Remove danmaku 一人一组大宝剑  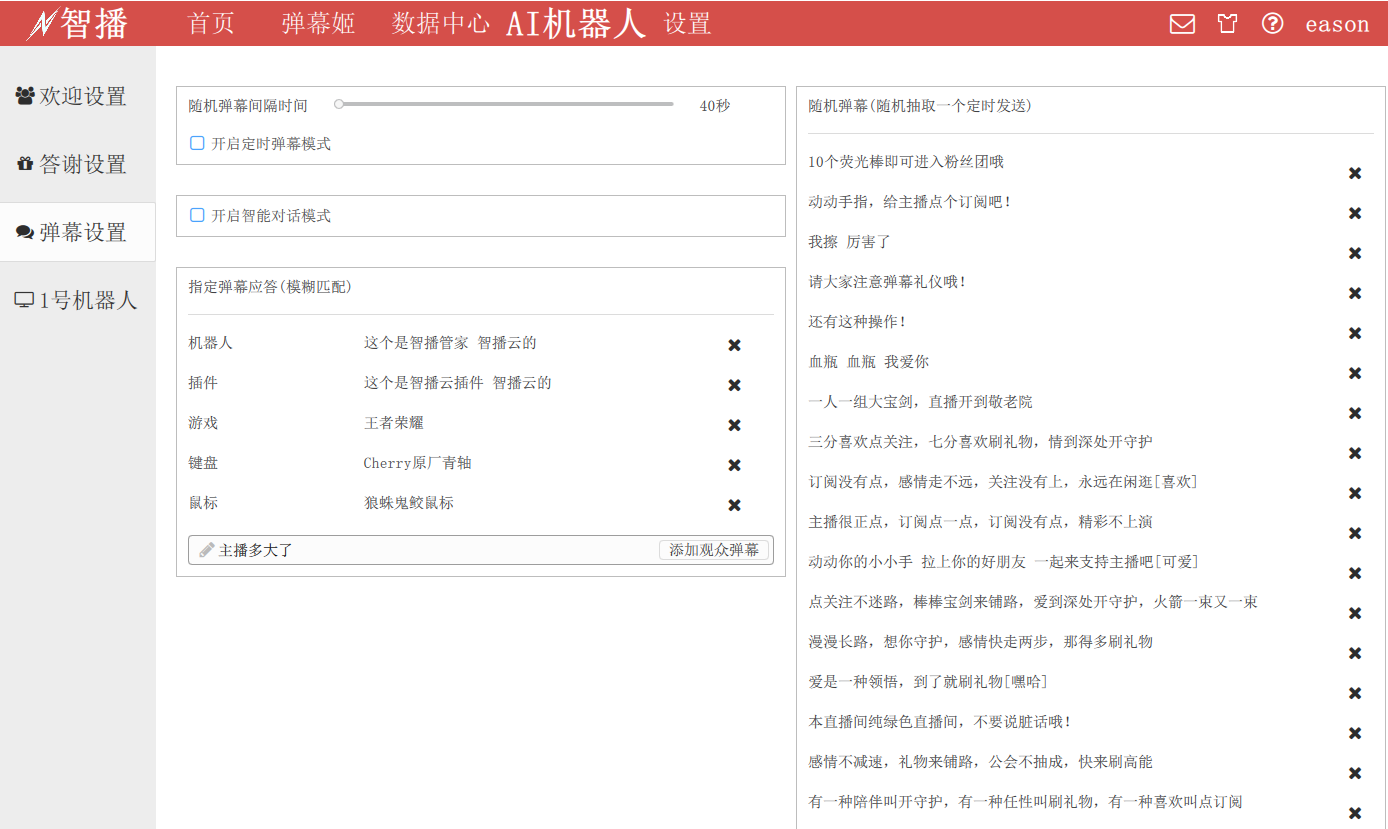coord(1355,413)
